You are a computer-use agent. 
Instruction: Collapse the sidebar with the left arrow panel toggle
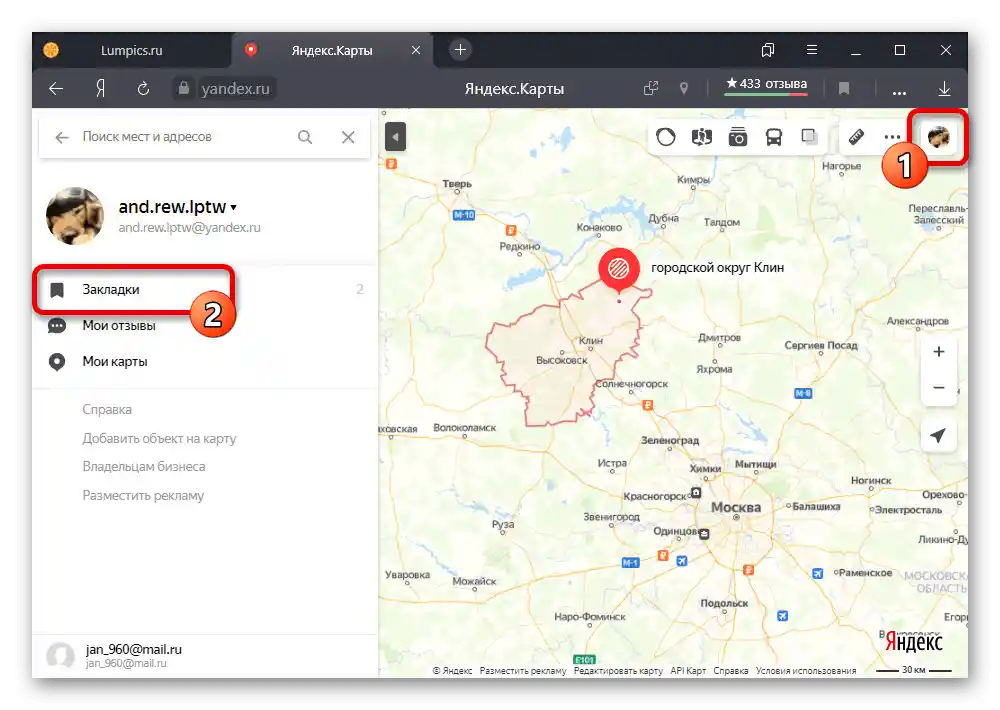tap(395, 137)
